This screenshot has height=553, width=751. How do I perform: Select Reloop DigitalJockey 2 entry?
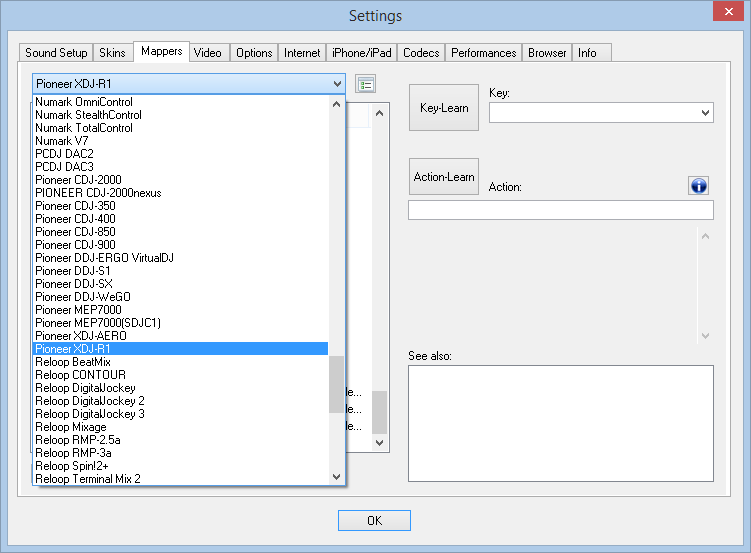click(x=181, y=401)
